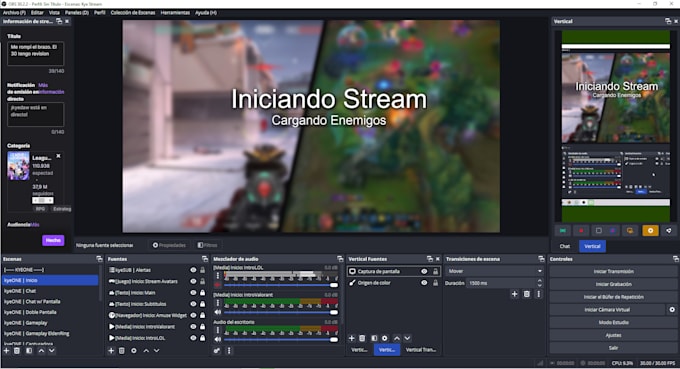Image resolution: width=680 pixels, height=369 pixels.
Task: Enable Modo Estudio
Action: (613, 323)
